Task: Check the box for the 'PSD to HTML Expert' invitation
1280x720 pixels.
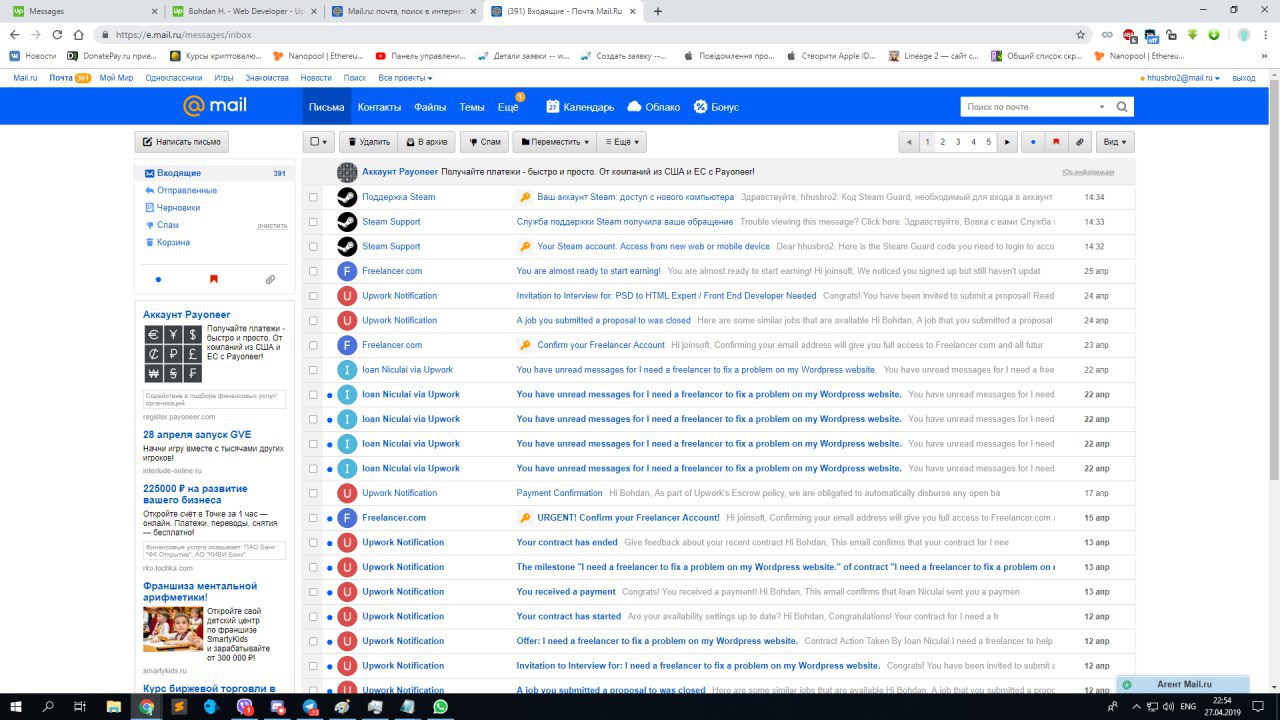Action: (x=313, y=296)
